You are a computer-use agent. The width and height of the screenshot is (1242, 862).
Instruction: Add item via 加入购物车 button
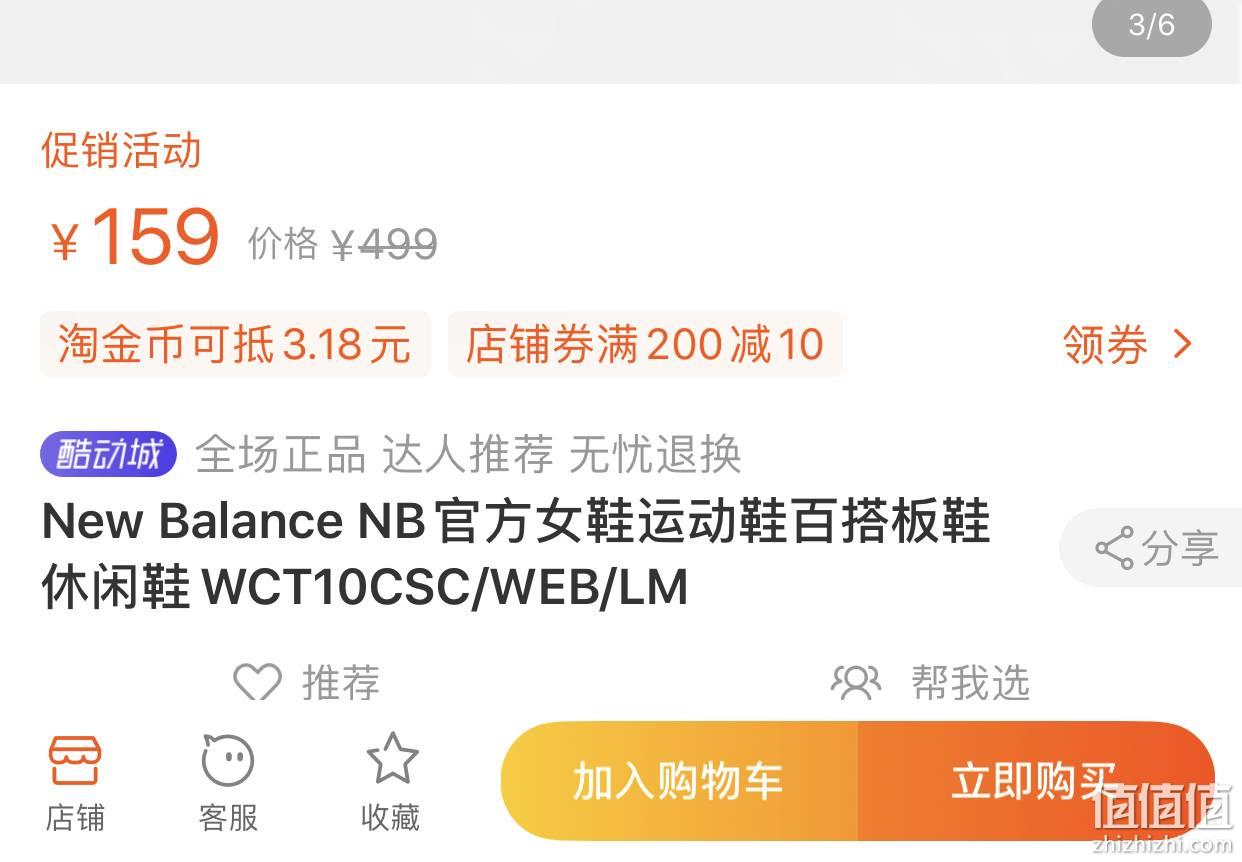pyautogui.click(x=679, y=781)
